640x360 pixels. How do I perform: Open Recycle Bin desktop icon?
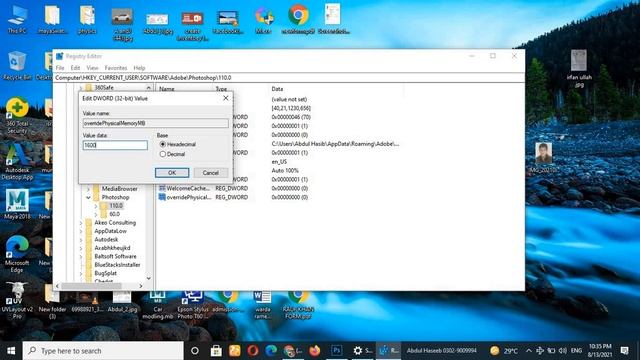click(17, 65)
